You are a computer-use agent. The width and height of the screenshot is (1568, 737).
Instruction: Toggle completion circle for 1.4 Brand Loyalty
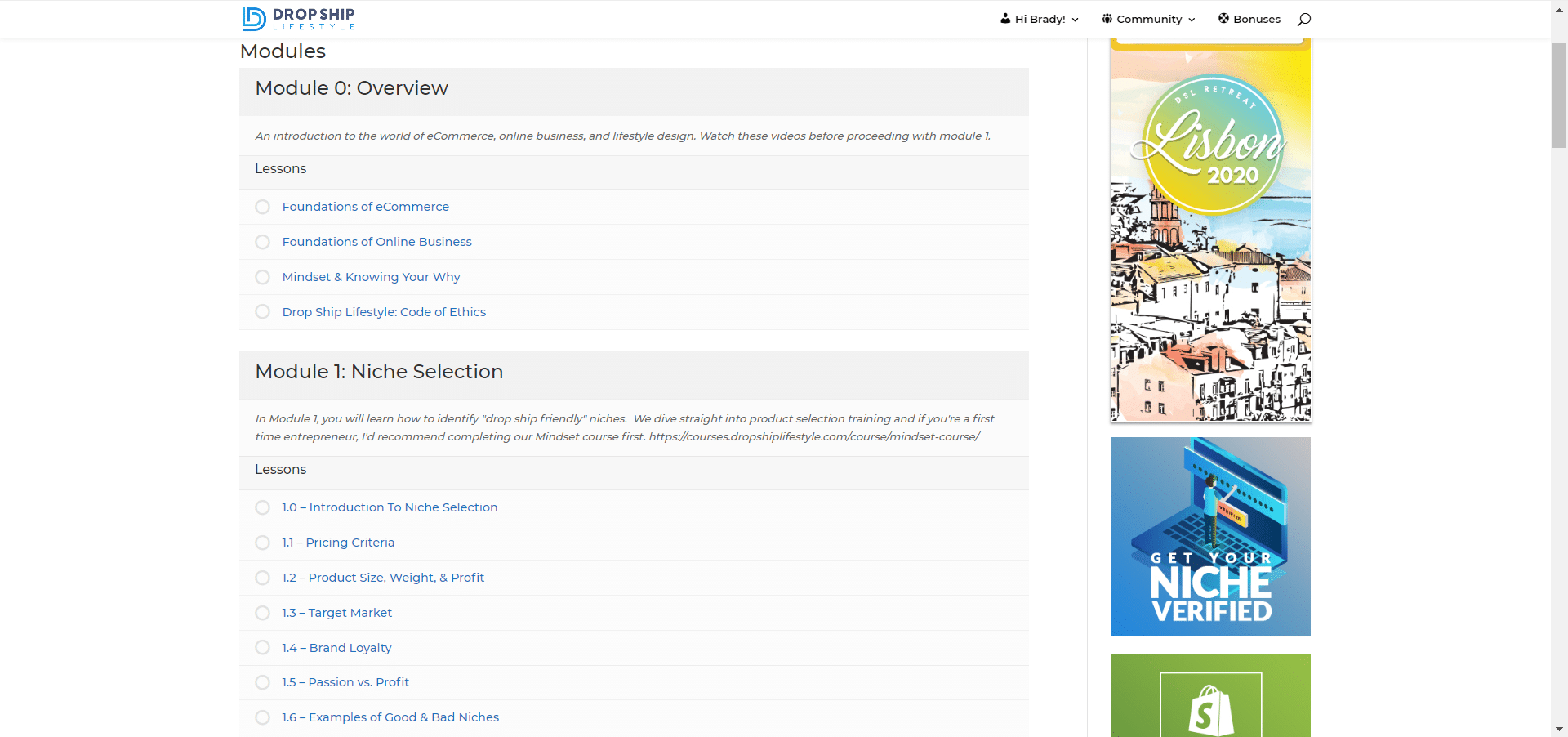pyautogui.click(x=262, y=647)
